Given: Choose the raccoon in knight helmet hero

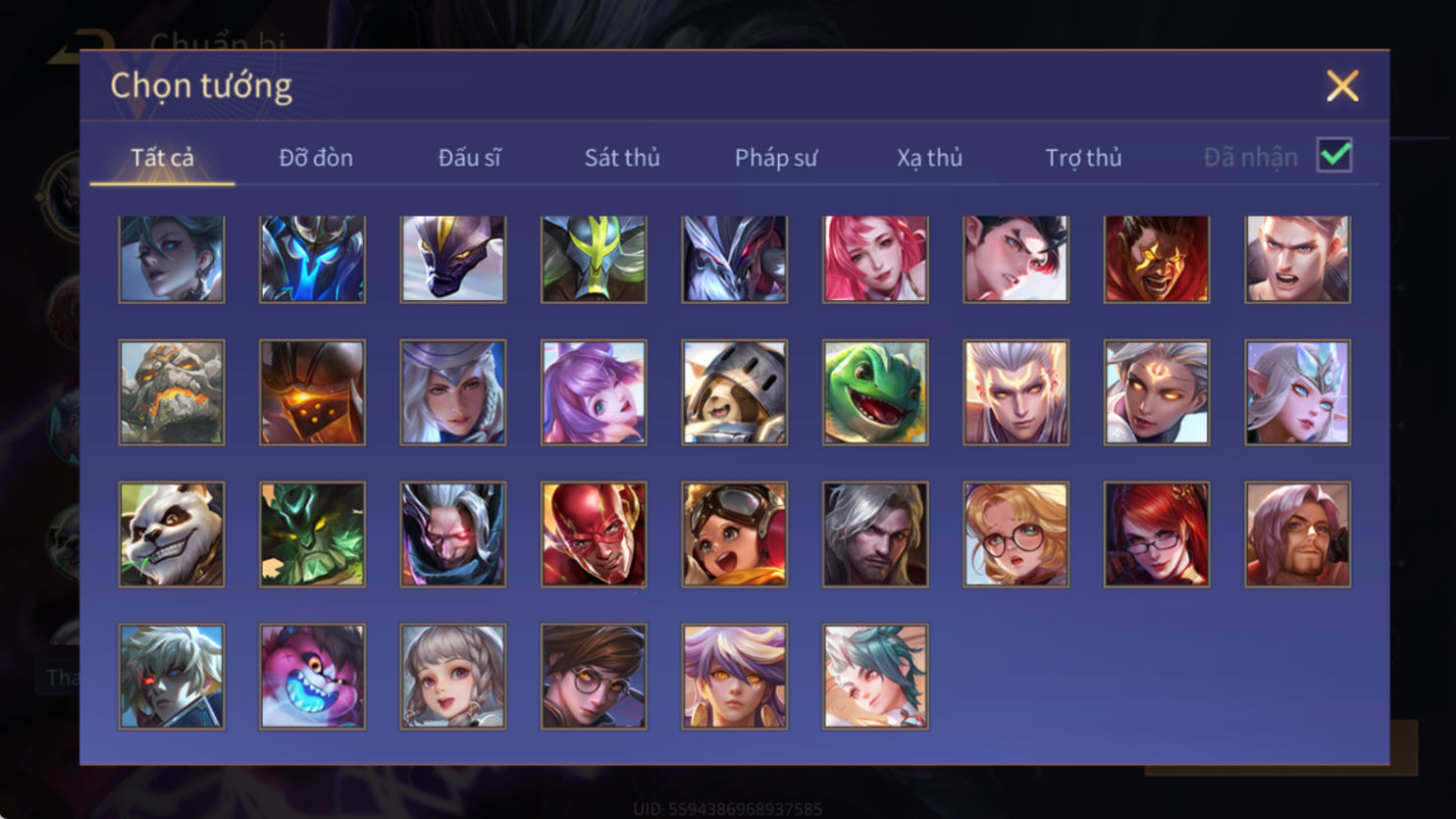Looking at the screenshot, I should [734, 392].
